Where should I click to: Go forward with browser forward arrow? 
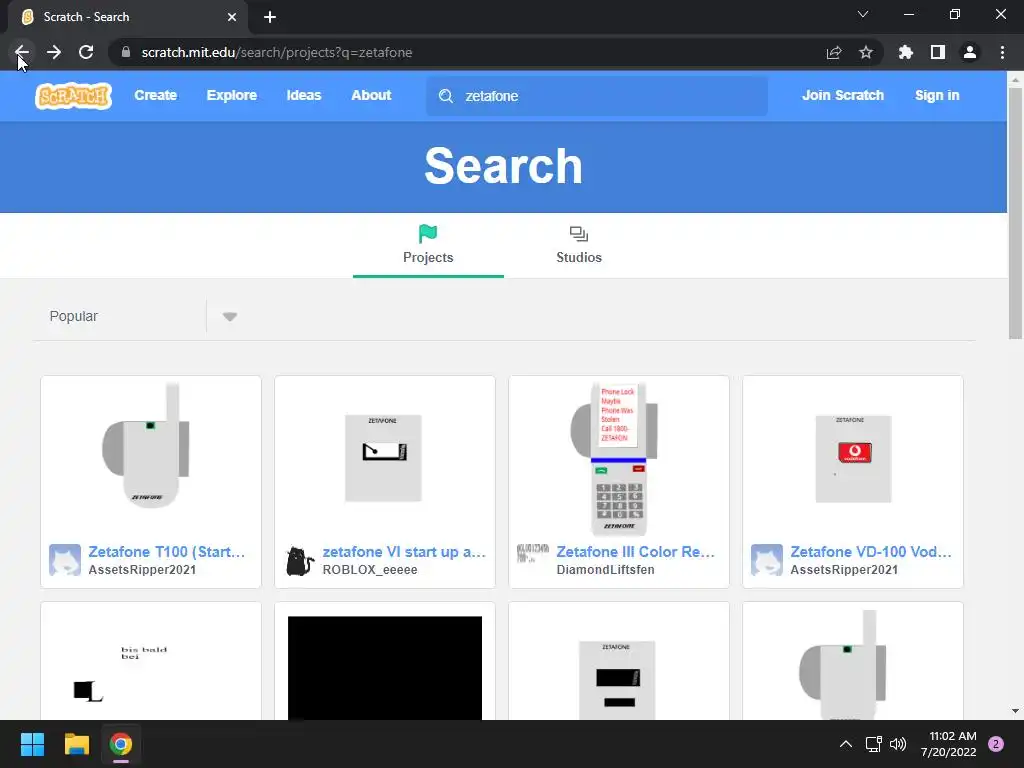[x=54, y=52]
